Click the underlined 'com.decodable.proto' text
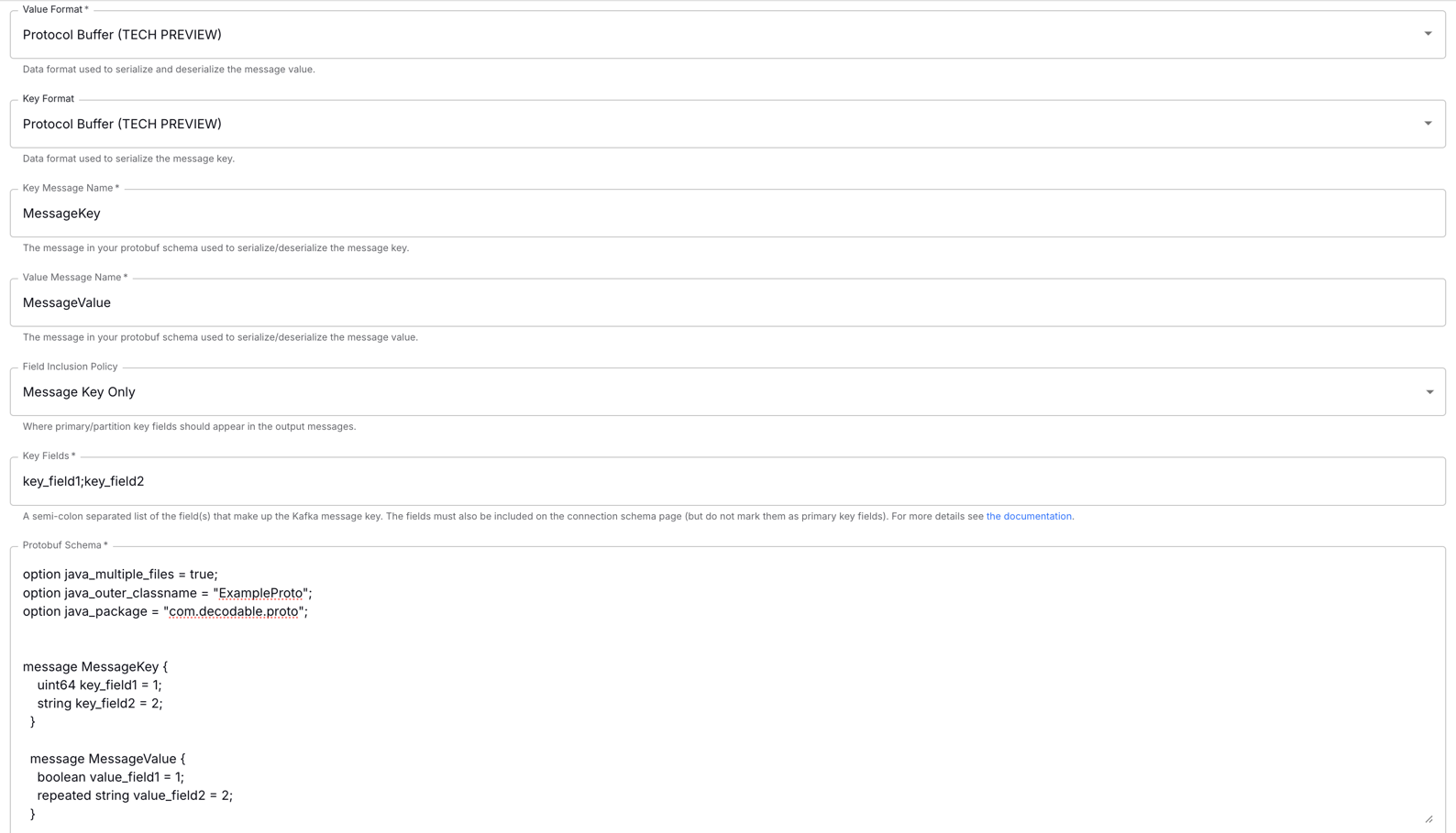The image size is (1456, 833). (x=234, y=612)
